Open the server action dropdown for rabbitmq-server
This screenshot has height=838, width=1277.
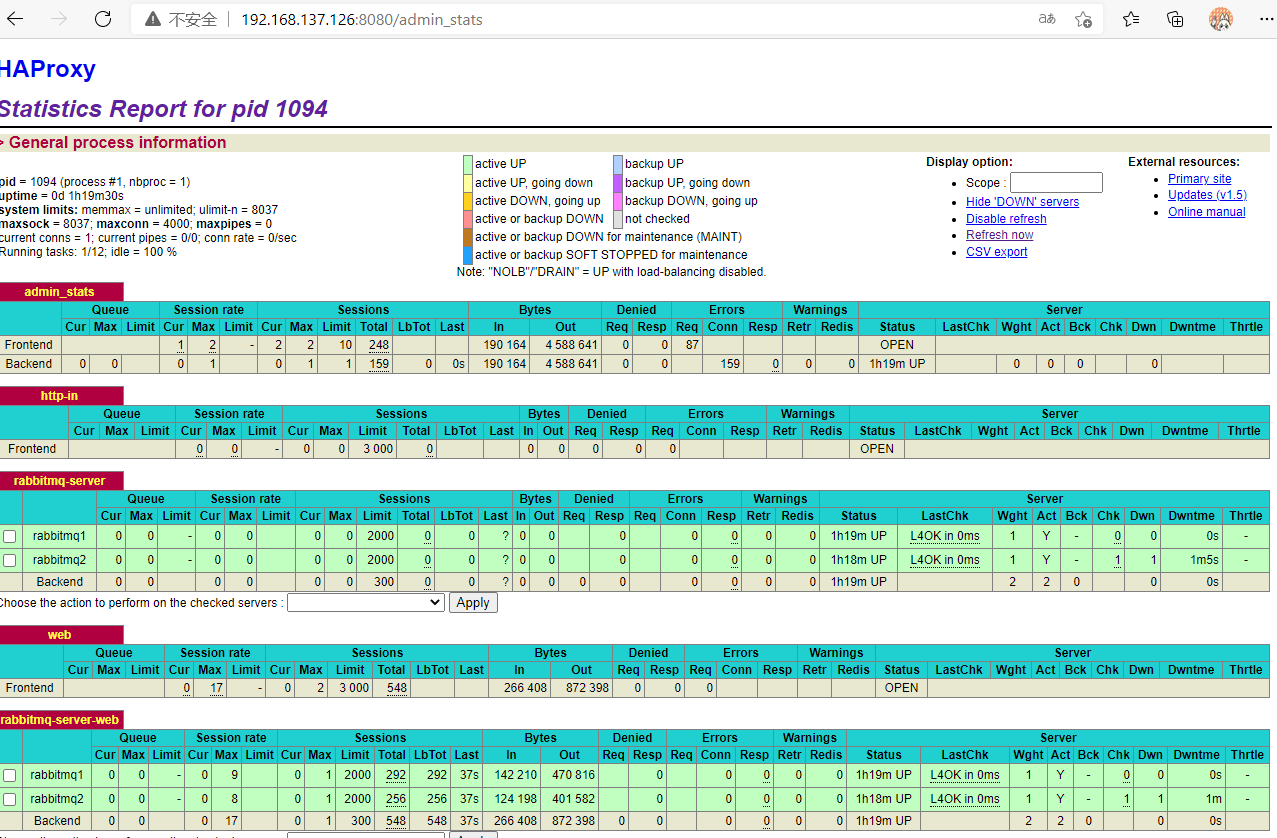point(365,603)
